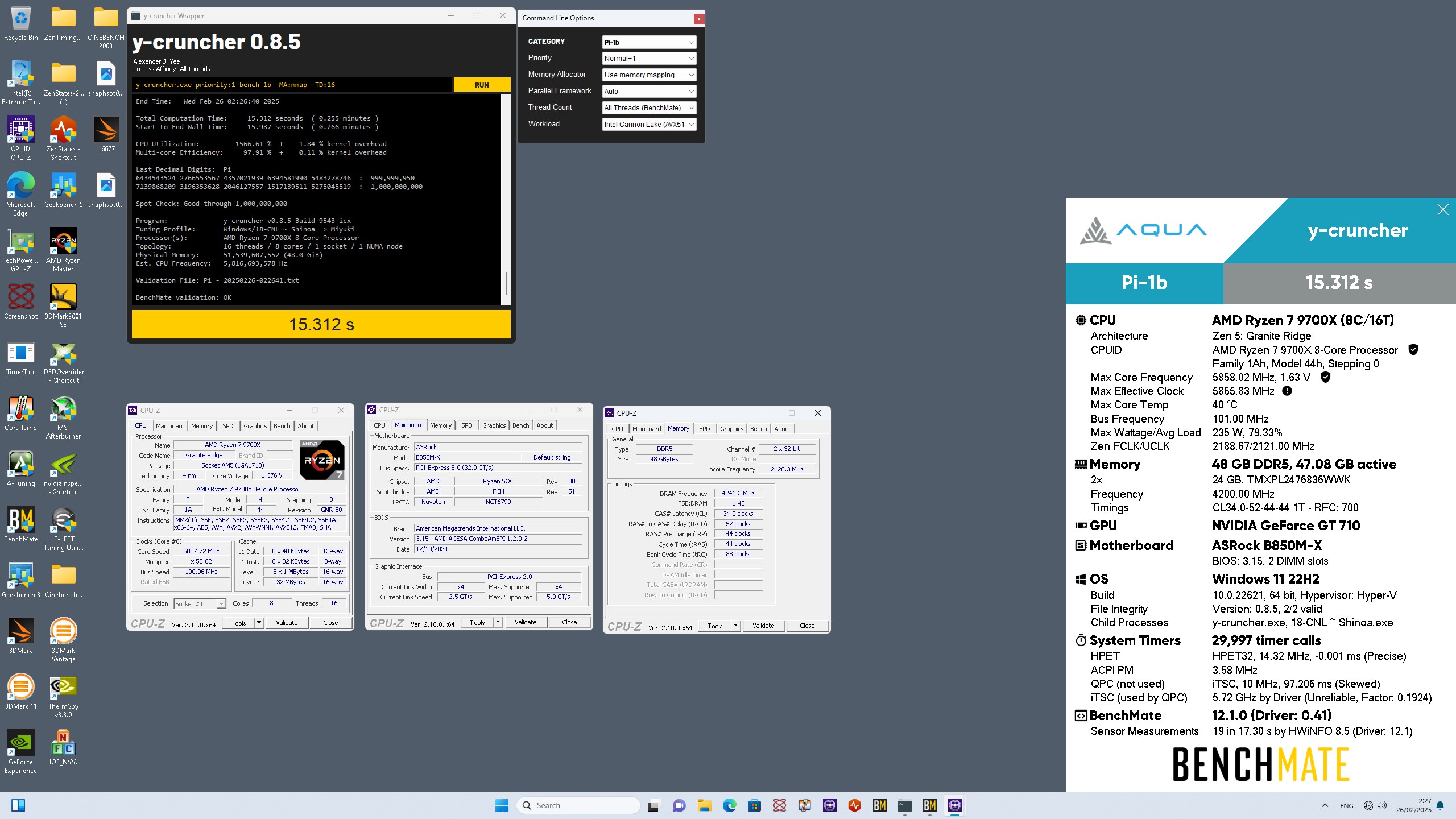Open the 16677 desktop file icon

coord(106,134)
